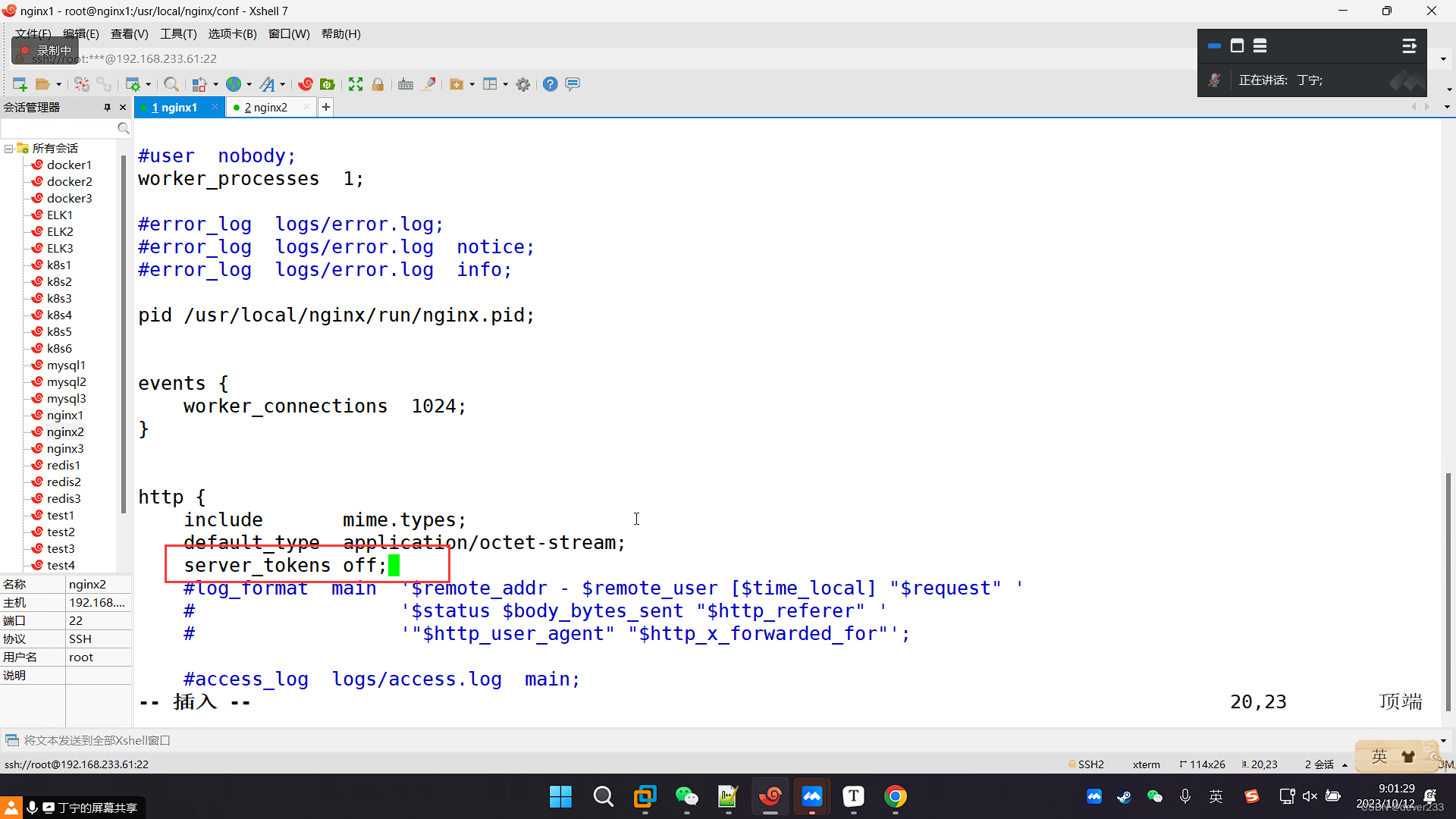Screen dimensions: 1456x819
Task: Click the lock screen padlock icon
Action: 378,84
